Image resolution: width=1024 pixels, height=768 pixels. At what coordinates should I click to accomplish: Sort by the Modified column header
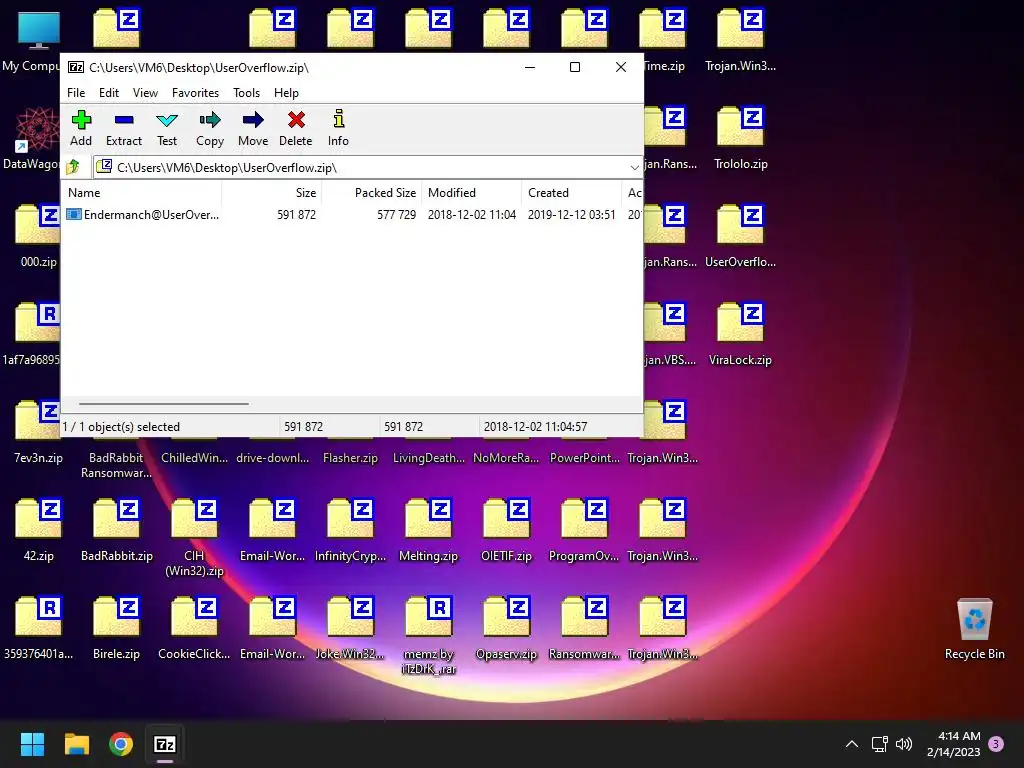(x=472, y=193)
